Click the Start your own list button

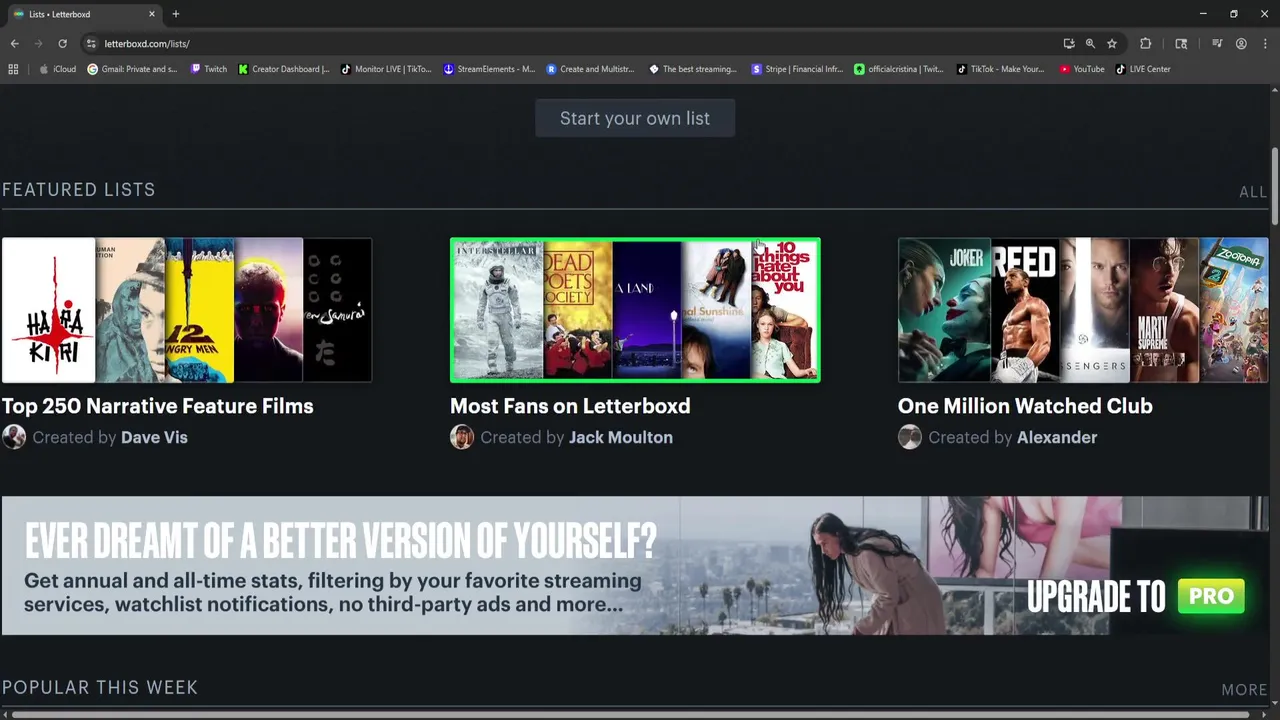pyautogui.click(x=635, y=118)
